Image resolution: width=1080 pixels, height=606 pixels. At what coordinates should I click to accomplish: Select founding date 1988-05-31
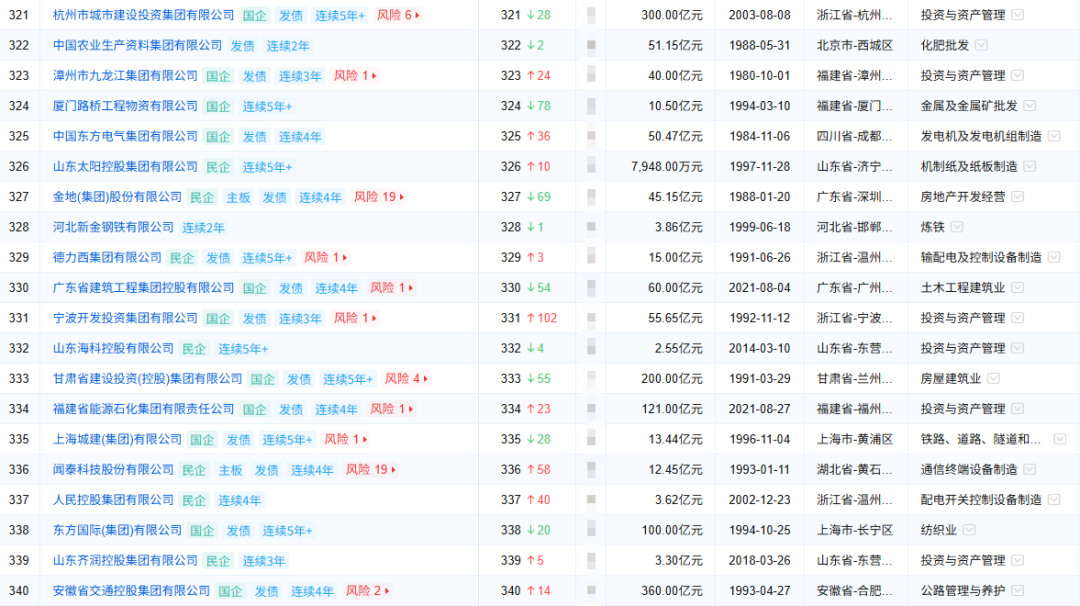pyautogui.click(x=760, y=45)
